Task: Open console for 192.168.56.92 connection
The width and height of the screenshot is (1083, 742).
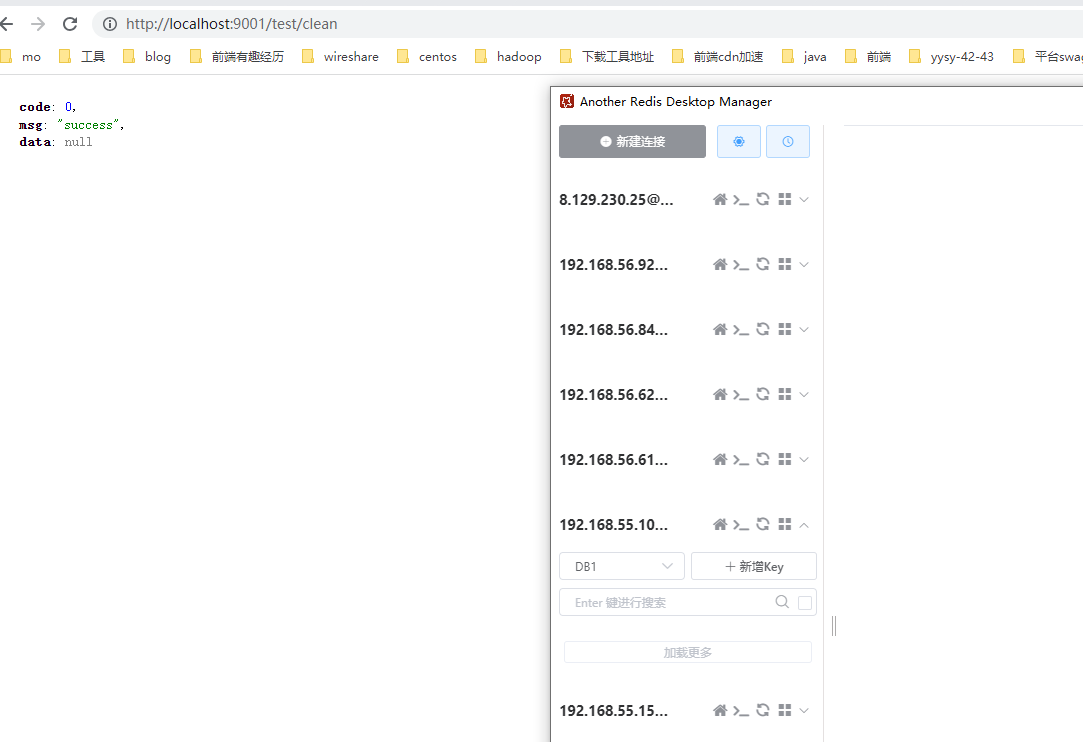Action: coord(741,265)
